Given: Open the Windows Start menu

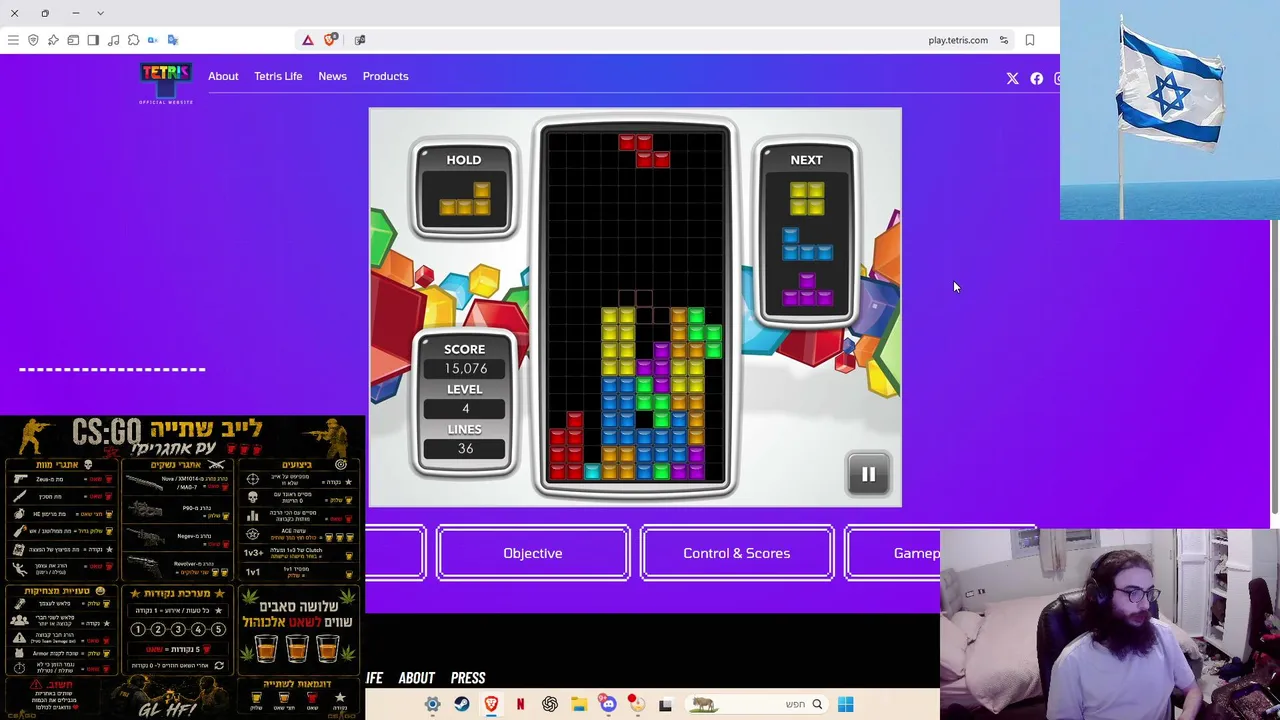Looking at the screenshot, I should [x=846, y=704].
